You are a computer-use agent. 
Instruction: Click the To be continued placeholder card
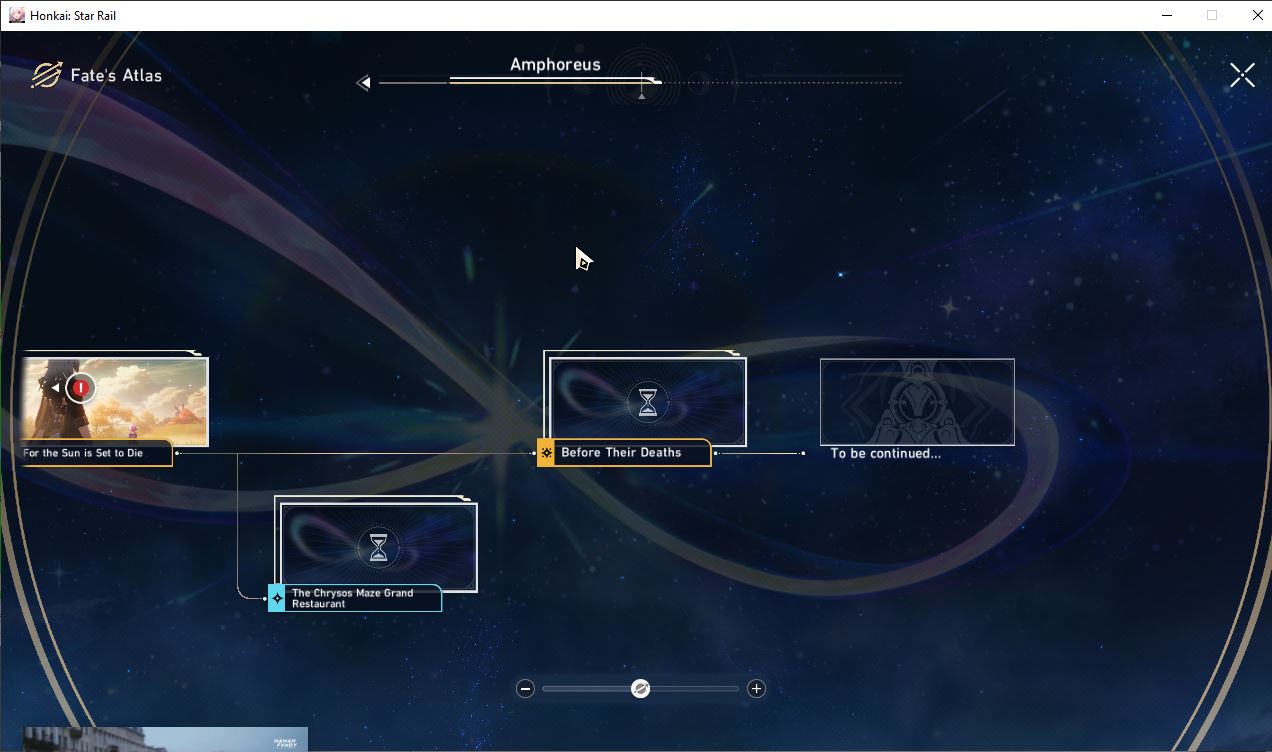pos(917,402)
